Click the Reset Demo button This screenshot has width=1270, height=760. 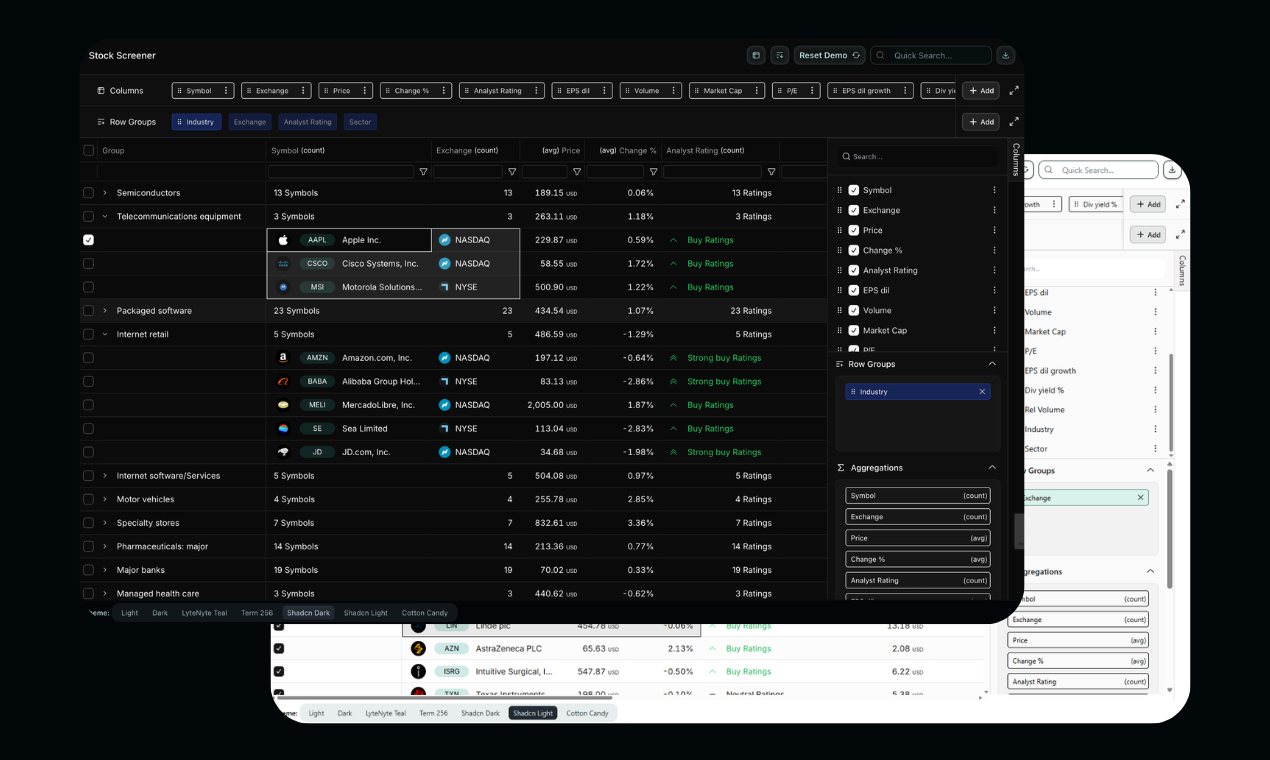point(829,55)
